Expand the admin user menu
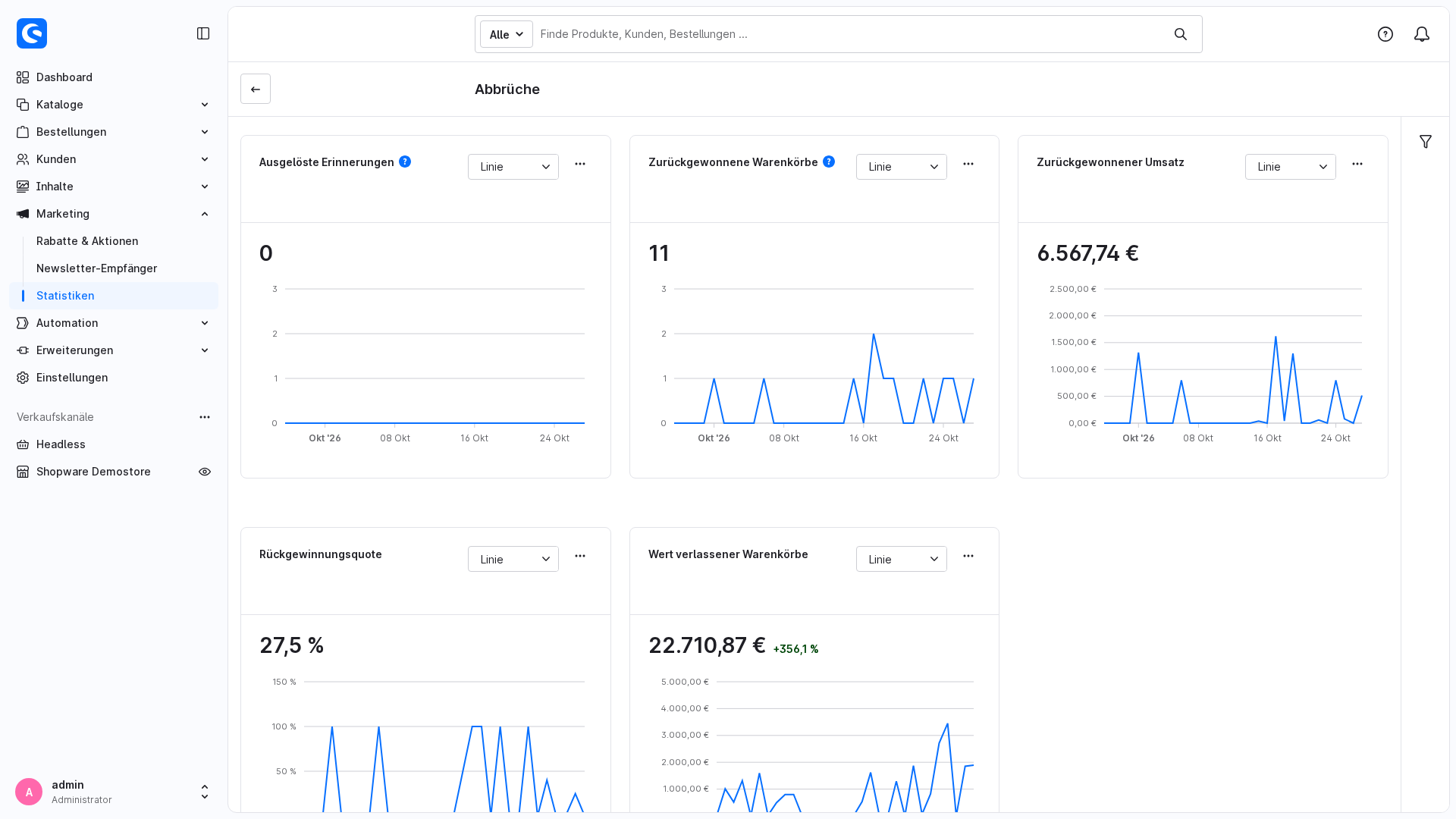Image resolution: width=1456 pixels, height=819 pixels. [205, 792]
